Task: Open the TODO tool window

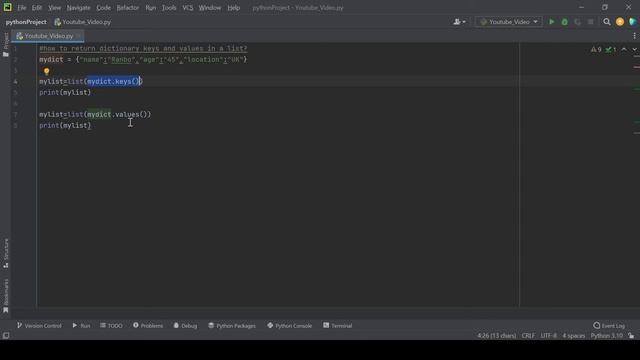Action: point(111,326)
